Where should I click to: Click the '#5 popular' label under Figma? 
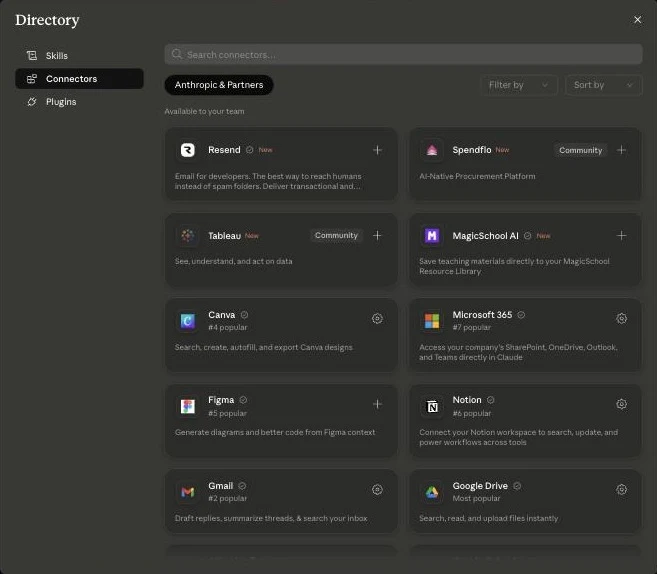click(x=228, y=413)
